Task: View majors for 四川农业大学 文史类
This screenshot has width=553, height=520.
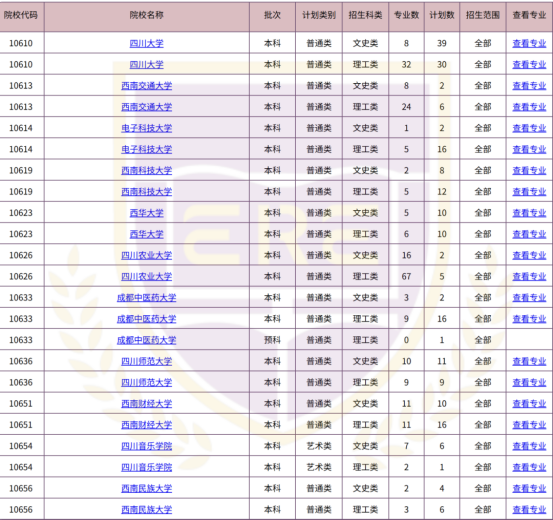Action: coord(529,255)
